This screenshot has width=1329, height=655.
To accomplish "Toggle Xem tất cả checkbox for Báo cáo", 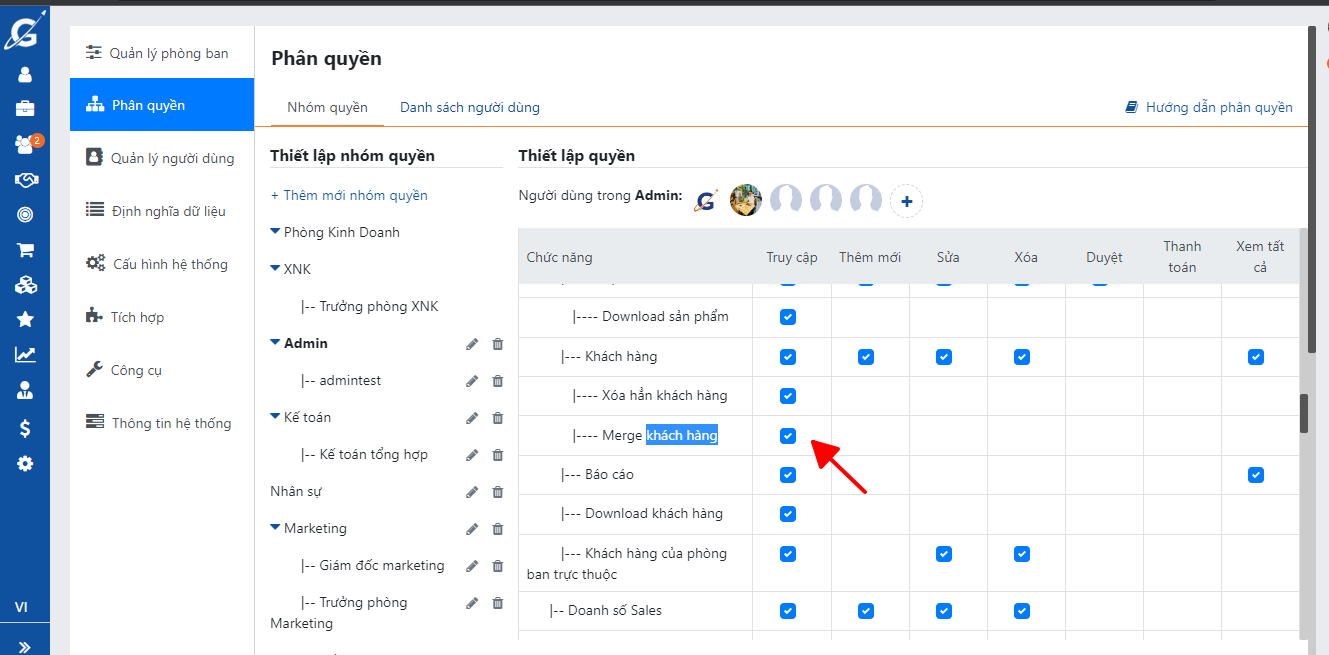I will [1256, 475].
